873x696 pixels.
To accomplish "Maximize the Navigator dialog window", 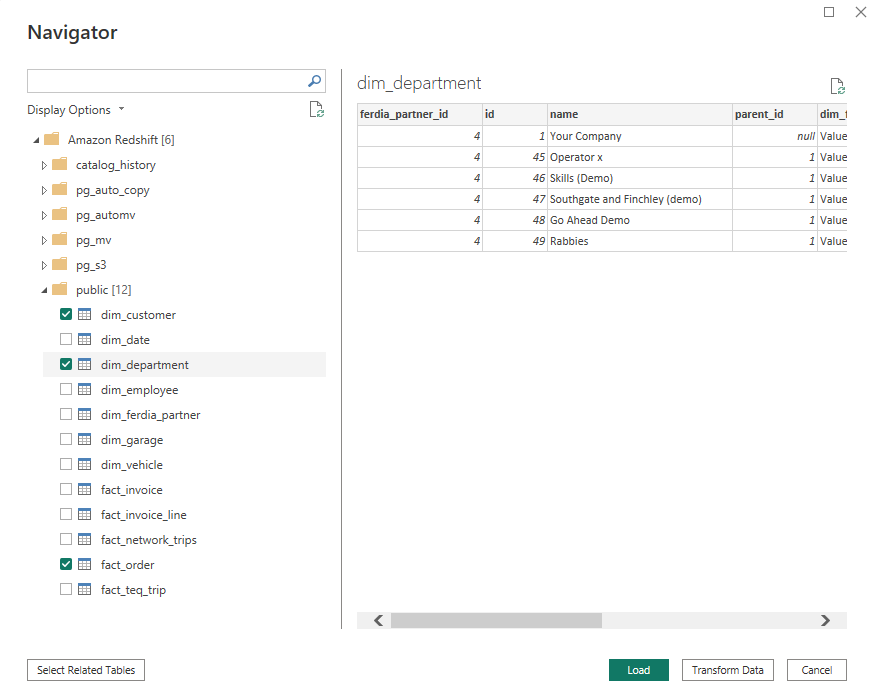I will [829, 12].
